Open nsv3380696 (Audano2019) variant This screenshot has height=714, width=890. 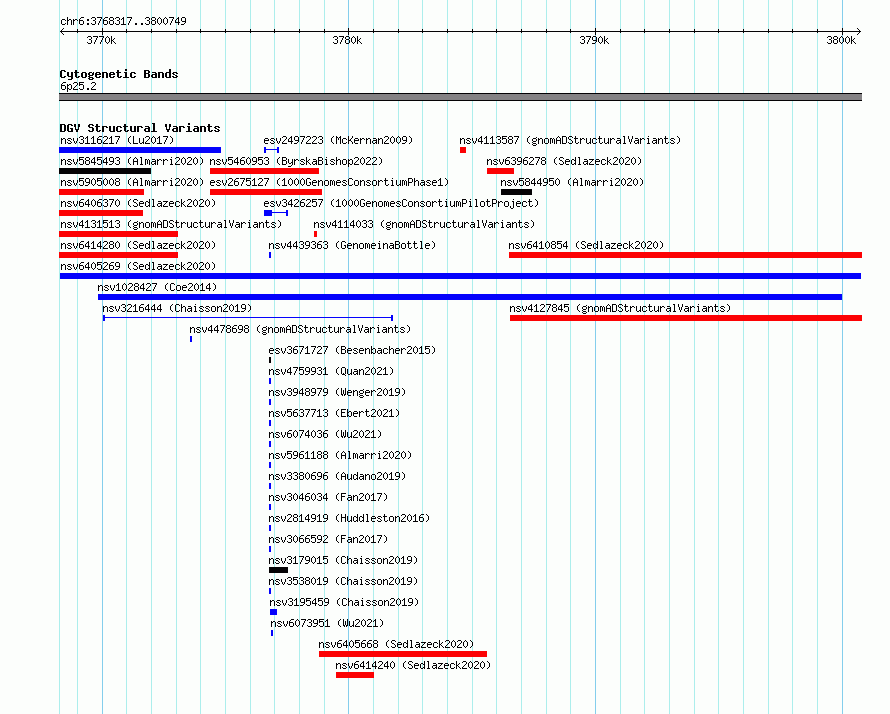pyautogui.click(x=337, y=476)
